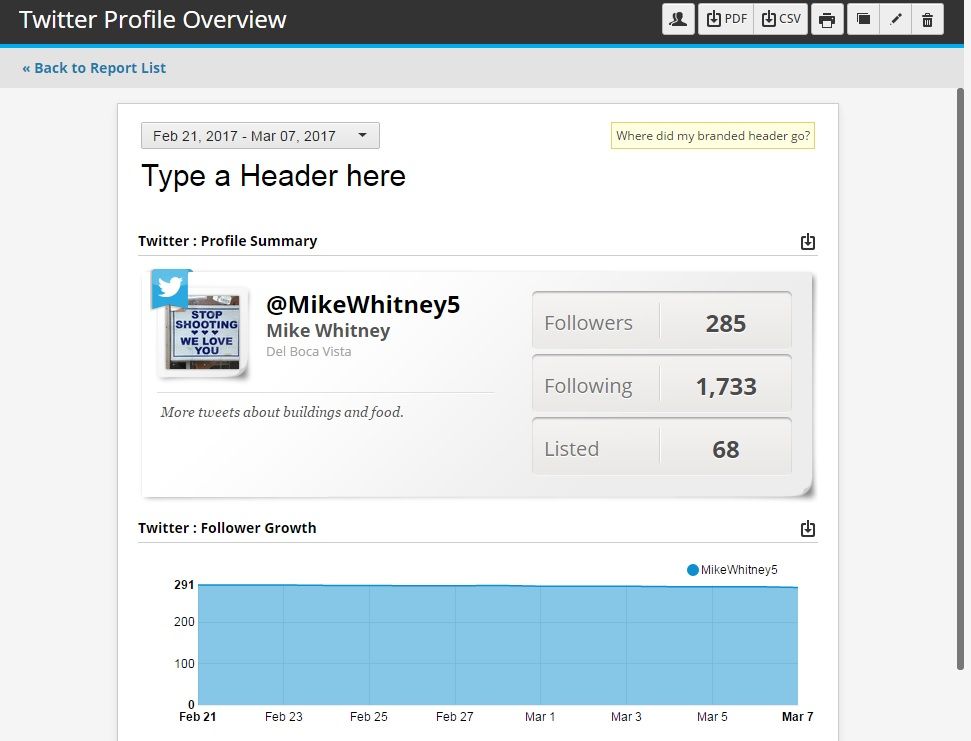Delete the report via the trash icon

click(928, 18)
